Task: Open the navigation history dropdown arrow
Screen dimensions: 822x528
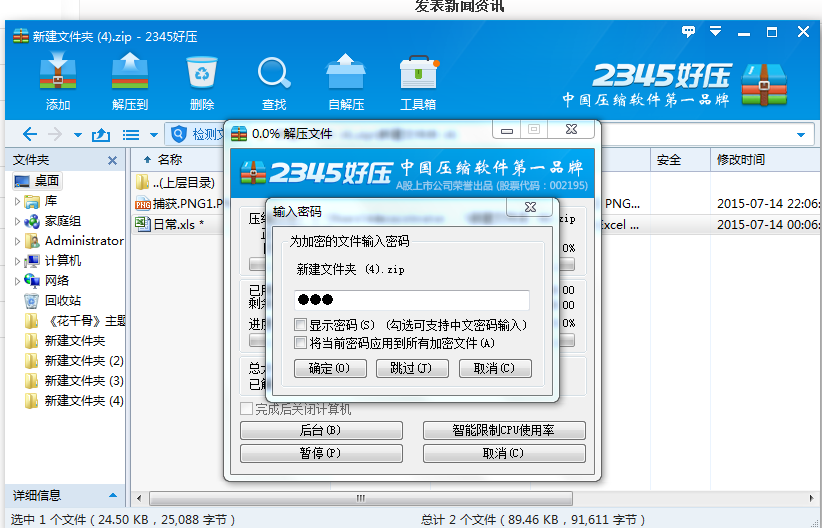Action: point(78,135)
